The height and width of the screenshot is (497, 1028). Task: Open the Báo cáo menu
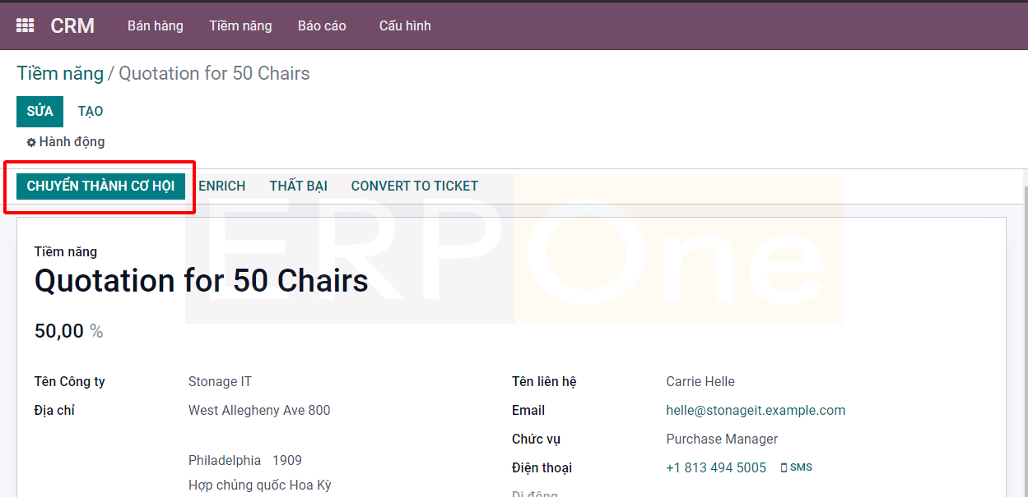pos(322,26)
